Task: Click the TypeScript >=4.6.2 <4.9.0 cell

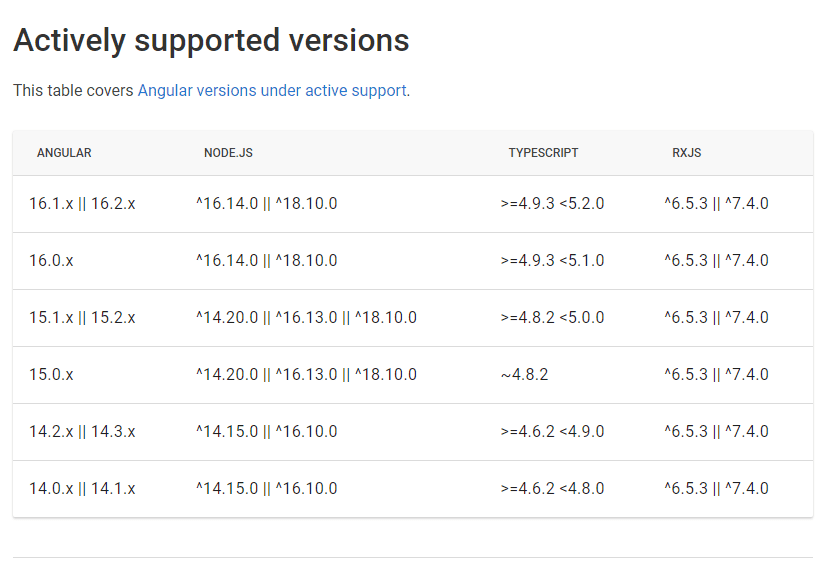Action: 552,432
